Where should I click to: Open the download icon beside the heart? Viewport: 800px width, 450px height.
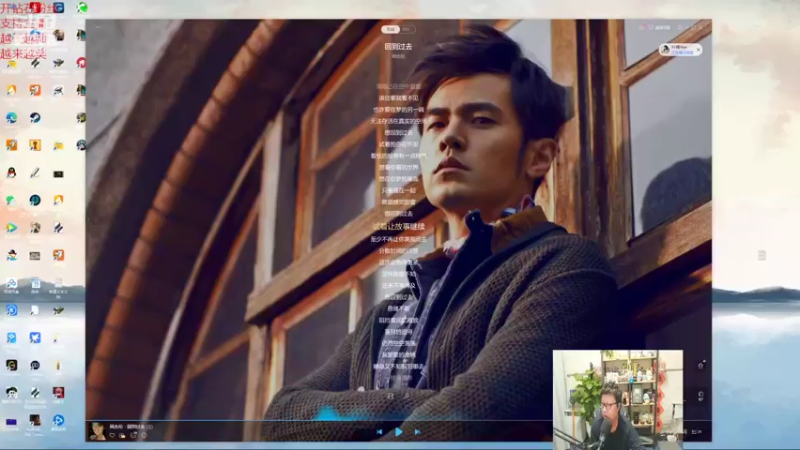pyautogui.click(x=122, y=435)
